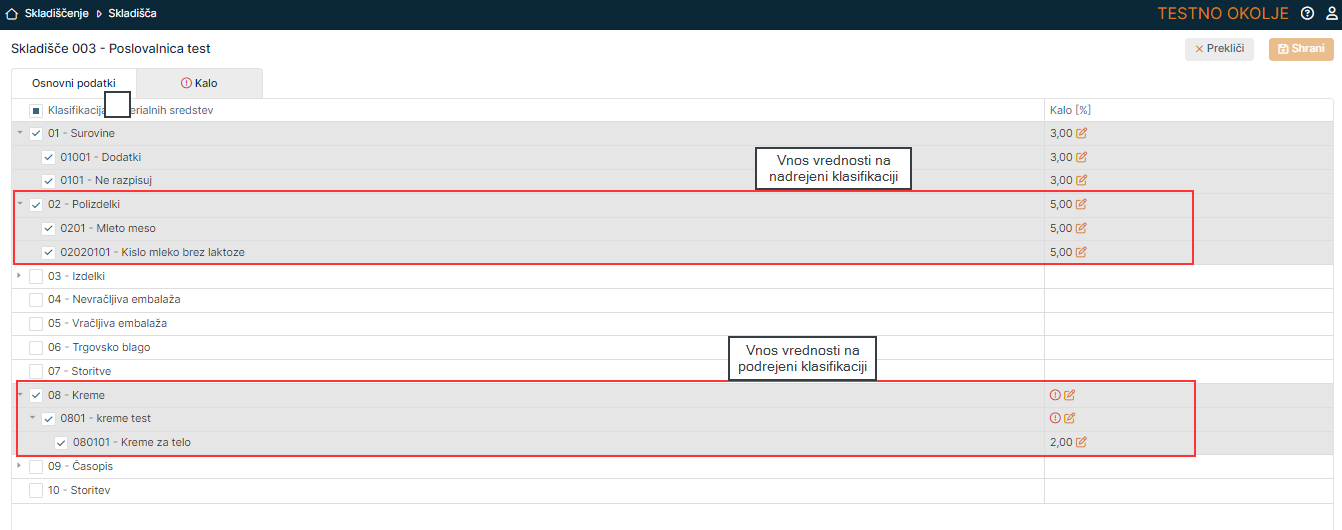1342x530 pixels.
Task: Click the Skladišča breadcrumb link
Action: pos(131,14)
